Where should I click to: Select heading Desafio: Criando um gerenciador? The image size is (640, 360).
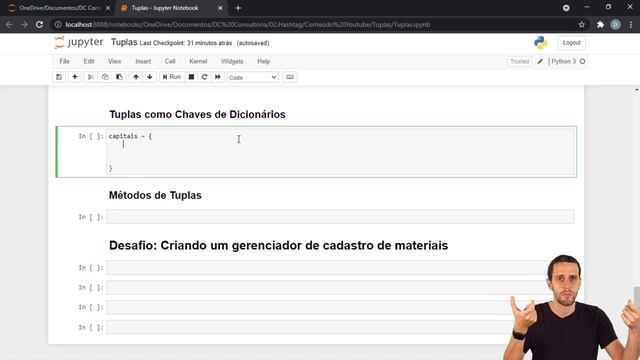click(x=278, y=245)
